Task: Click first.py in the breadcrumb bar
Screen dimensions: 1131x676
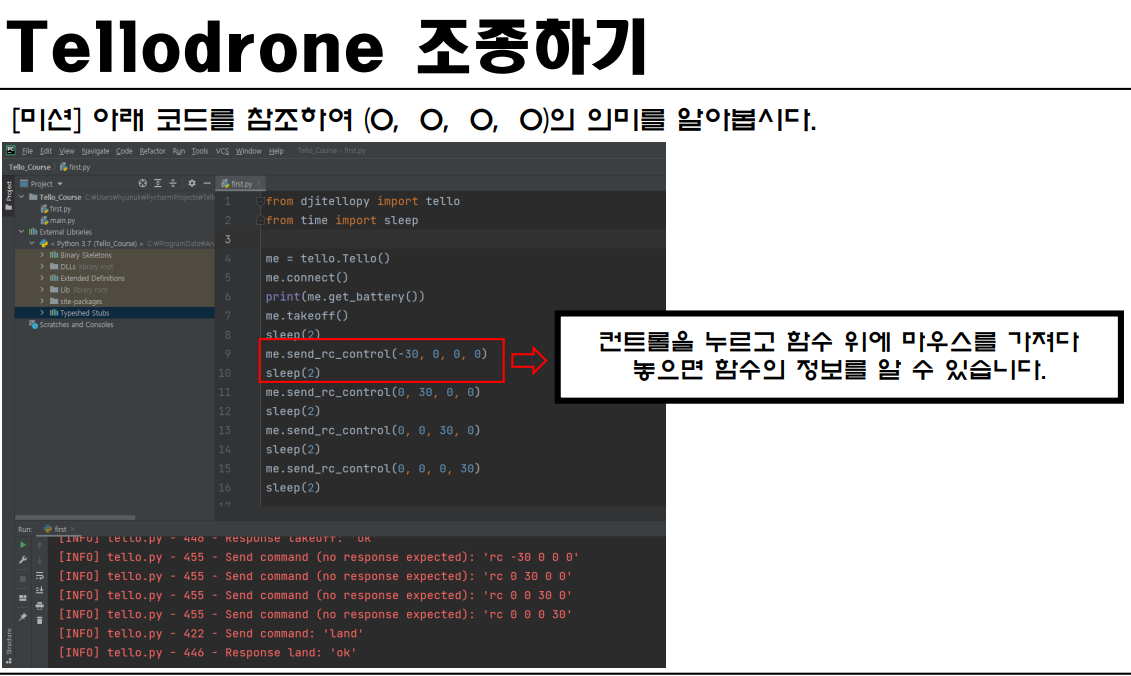Action: point(75,167)
